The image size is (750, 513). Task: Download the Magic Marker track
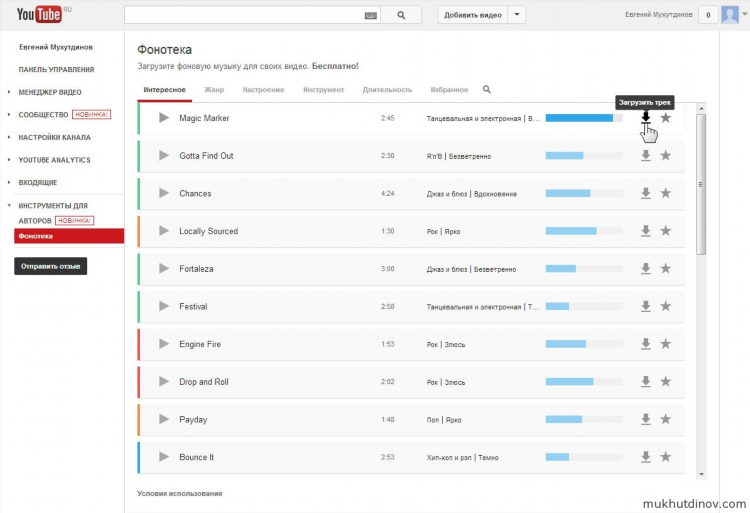pyautogui.click(x=646, y=118)
